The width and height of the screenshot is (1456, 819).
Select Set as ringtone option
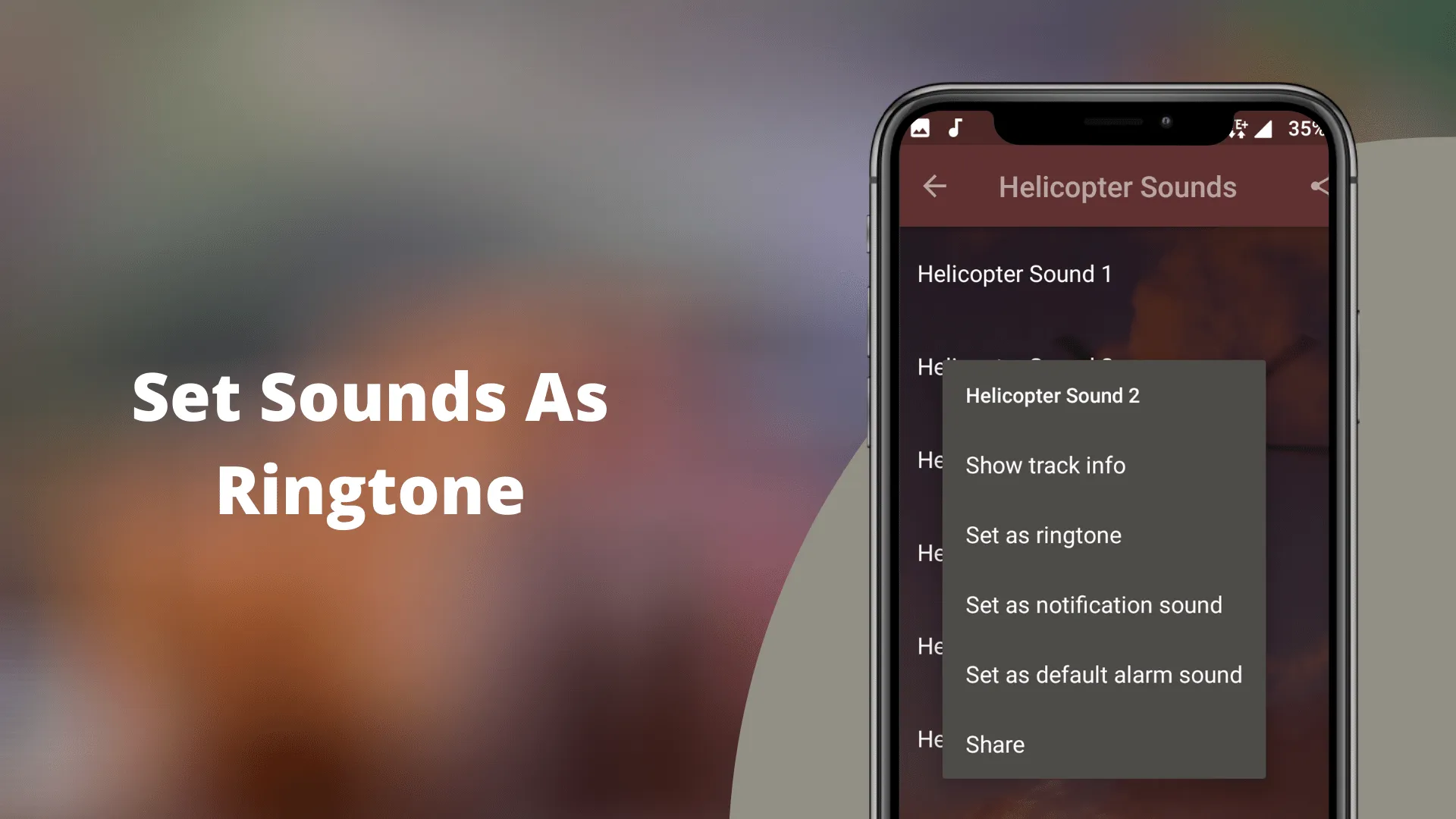click(x=1043, y=534)
